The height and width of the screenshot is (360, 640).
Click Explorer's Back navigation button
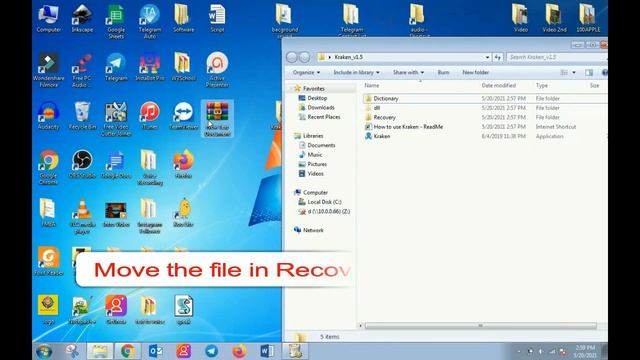(291, 57)
